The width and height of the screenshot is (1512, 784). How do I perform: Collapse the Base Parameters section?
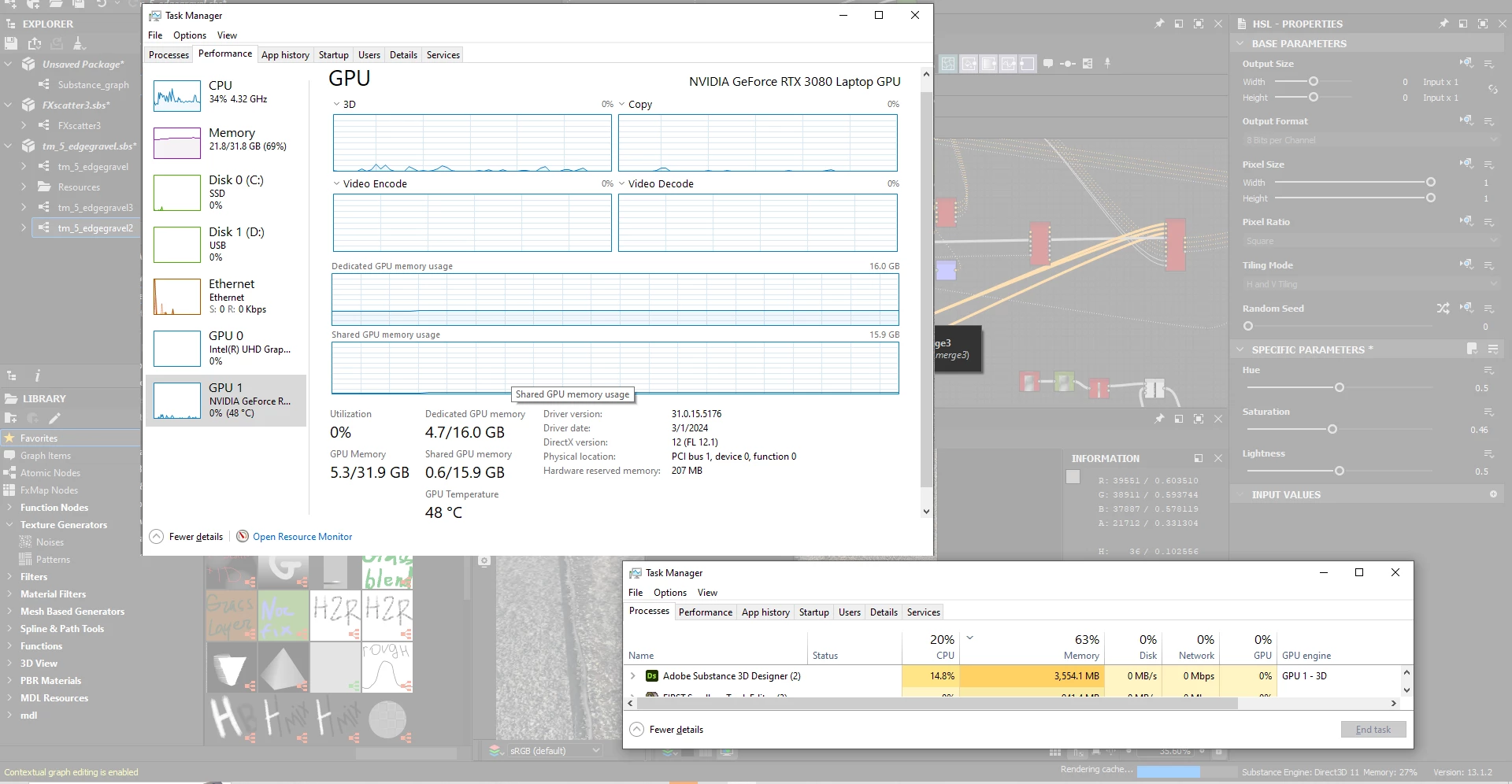[x=1240, y=43]
